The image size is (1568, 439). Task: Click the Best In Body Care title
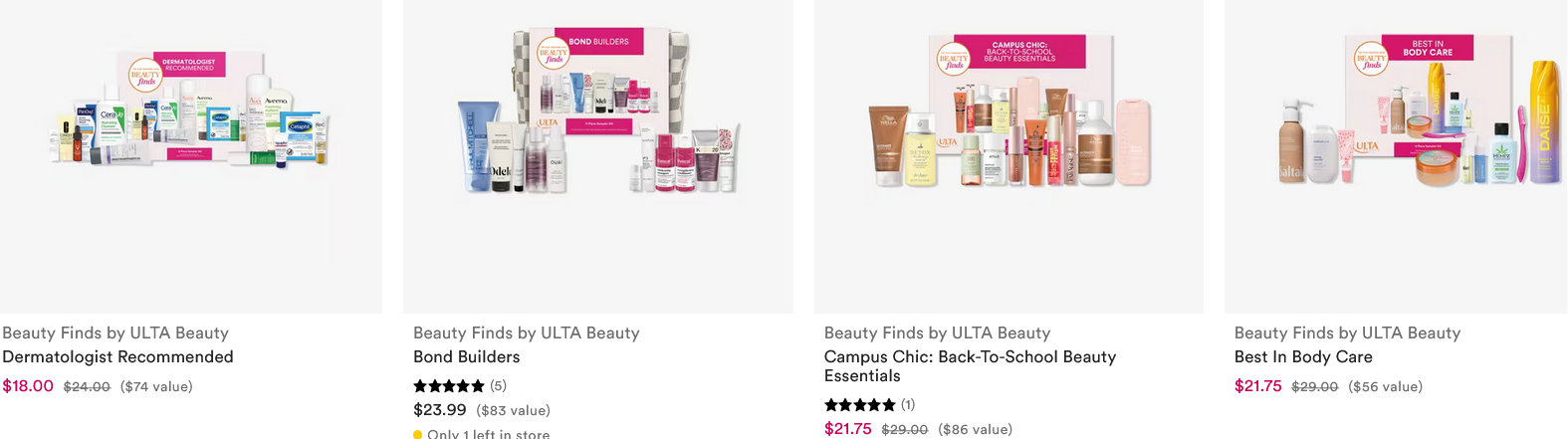click(x=1303, y=356)
